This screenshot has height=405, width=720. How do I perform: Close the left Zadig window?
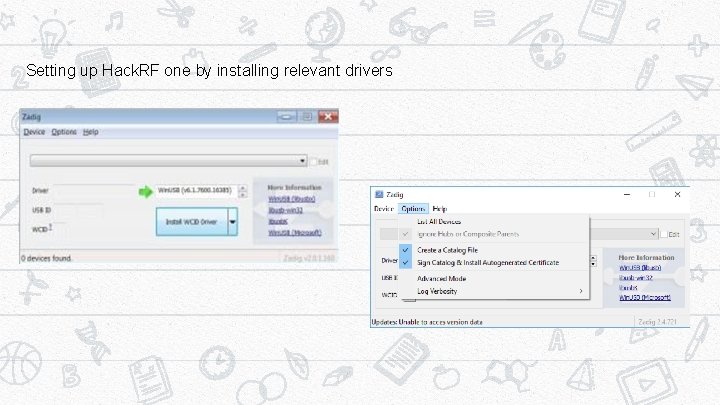pos(328,117)
